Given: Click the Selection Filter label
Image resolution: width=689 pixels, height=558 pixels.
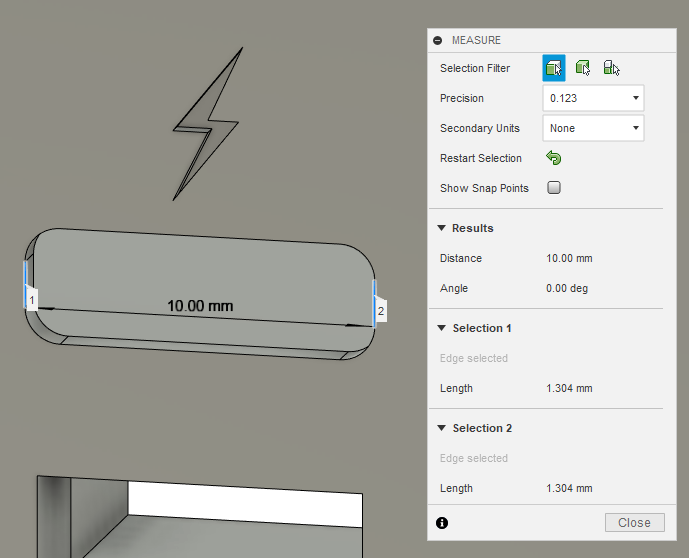Looking at the screenshot, I should point(475,68).
